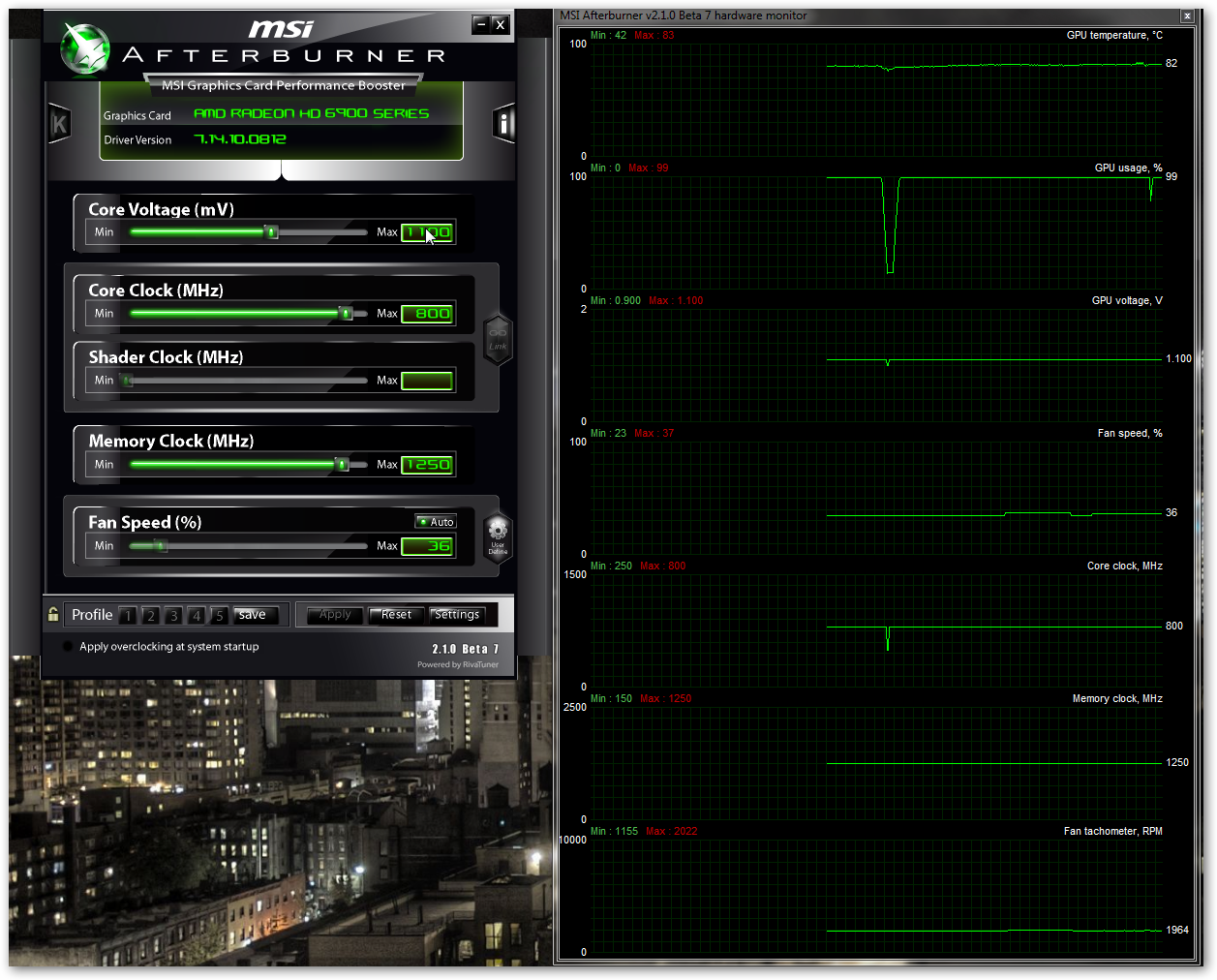Click the GPU voltage graph label
This screenshot has width=1217, height=980.
click(x=1127, y=300)
